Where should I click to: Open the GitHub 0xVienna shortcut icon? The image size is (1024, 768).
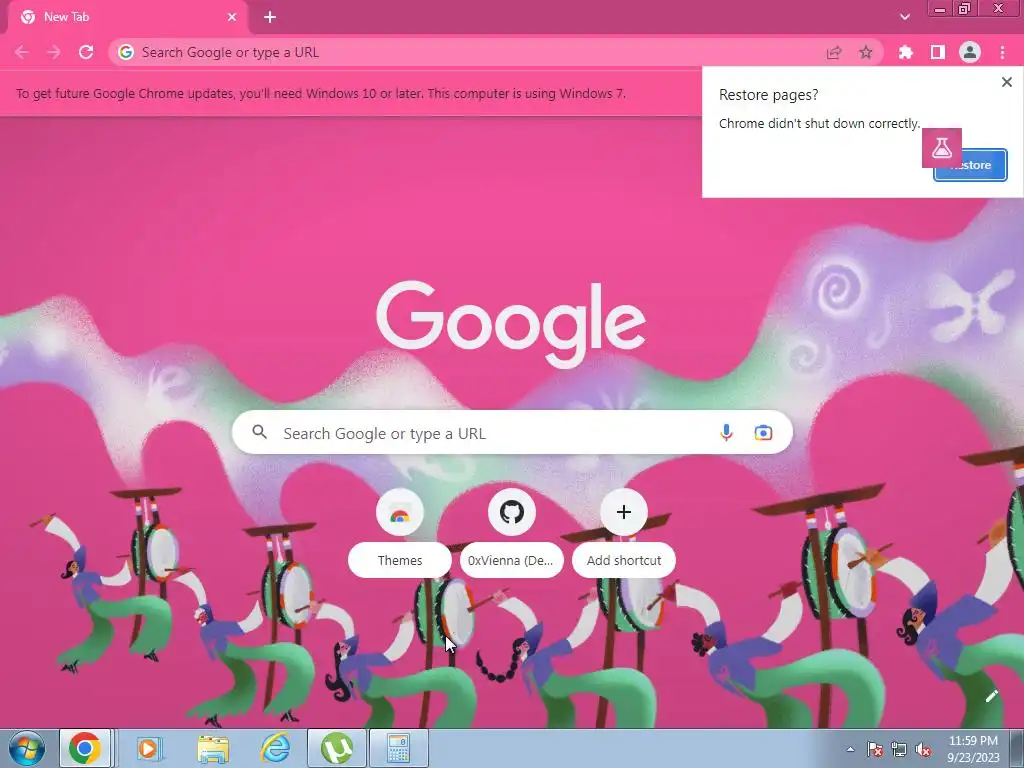tap(512, 512)
